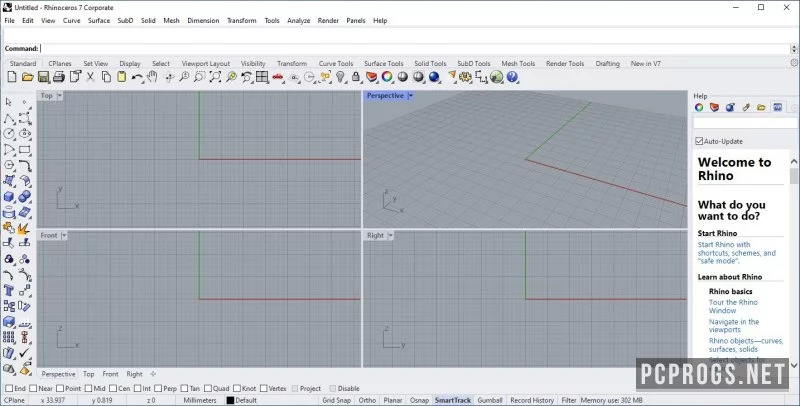Enable the Mid object snap checkbox
Screen dimensions: 800x406
click(88, 389)
